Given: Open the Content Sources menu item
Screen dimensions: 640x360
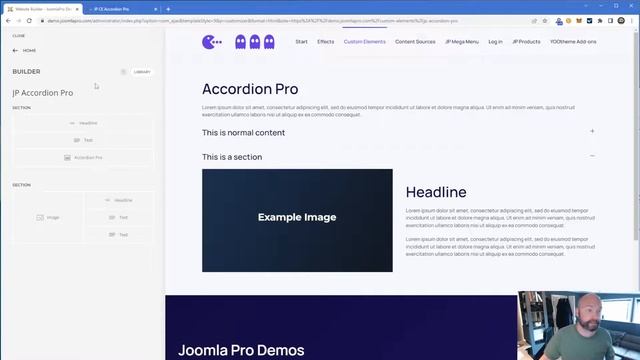Looking at the screenshot, I should tap(415, 42).
